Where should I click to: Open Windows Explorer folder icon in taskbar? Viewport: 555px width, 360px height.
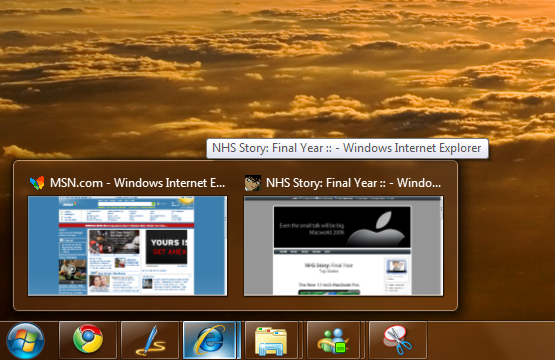click(x=271, y=340)
